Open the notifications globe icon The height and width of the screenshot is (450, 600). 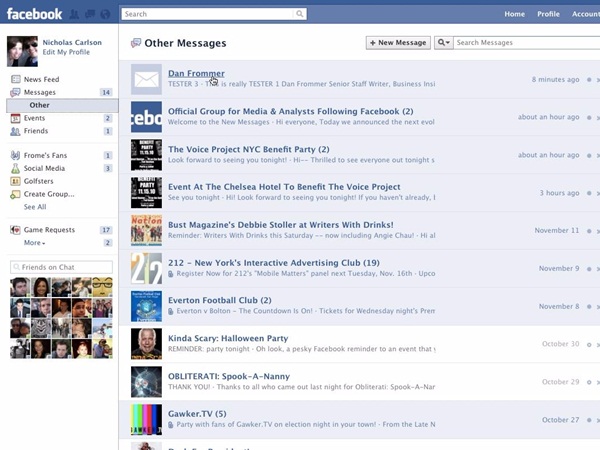point(104,14)
